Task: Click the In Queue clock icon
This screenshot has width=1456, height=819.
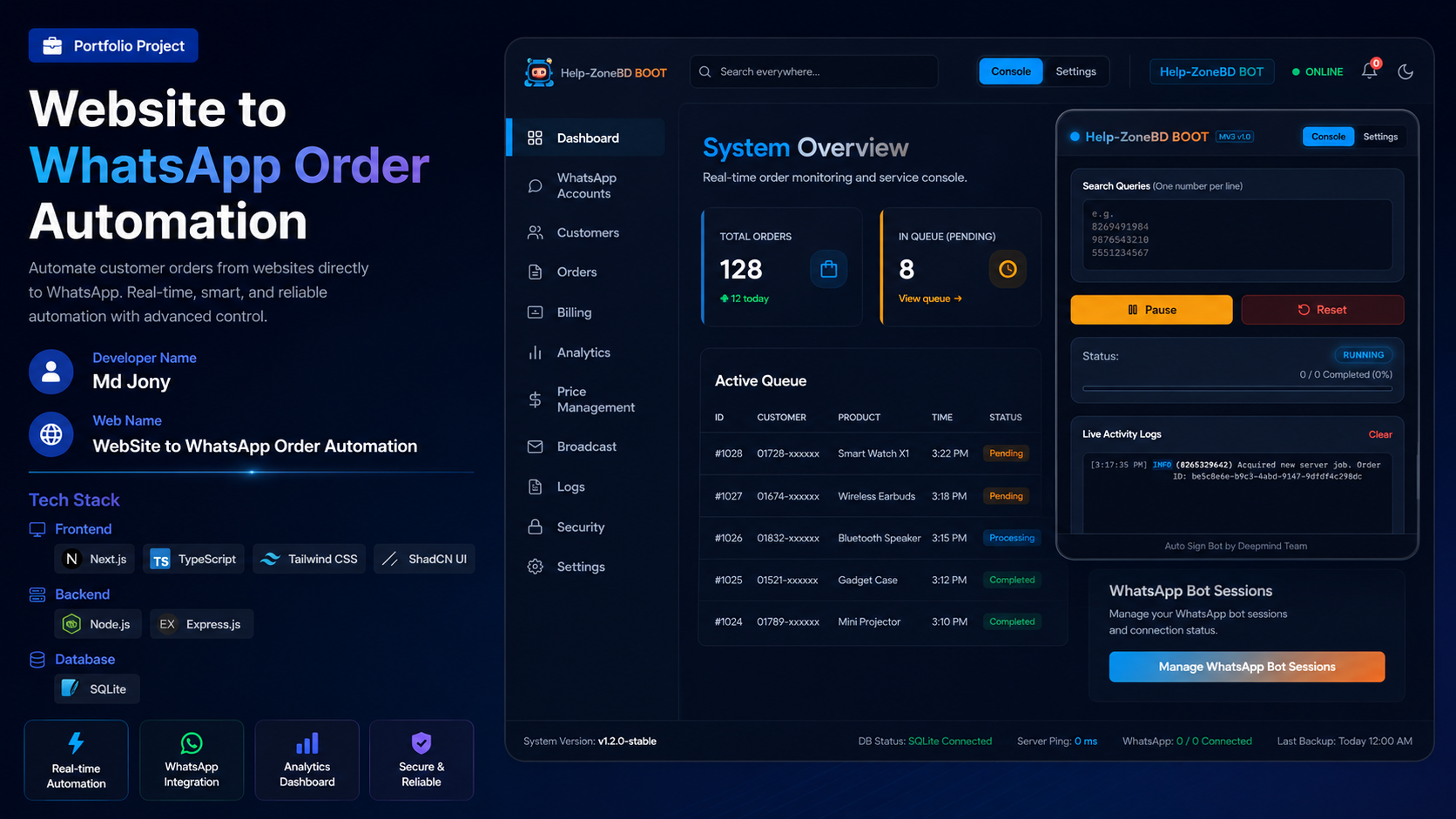Action: [x=1008, y=269]
